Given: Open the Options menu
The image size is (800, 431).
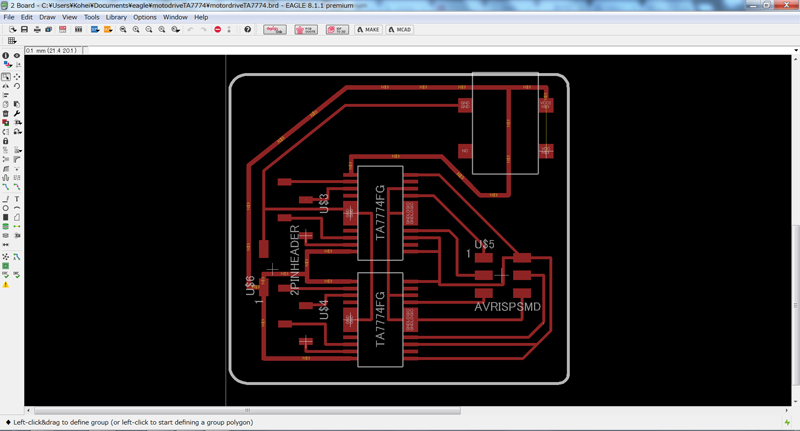Looking at the screenshot, I should click(145, 17).
